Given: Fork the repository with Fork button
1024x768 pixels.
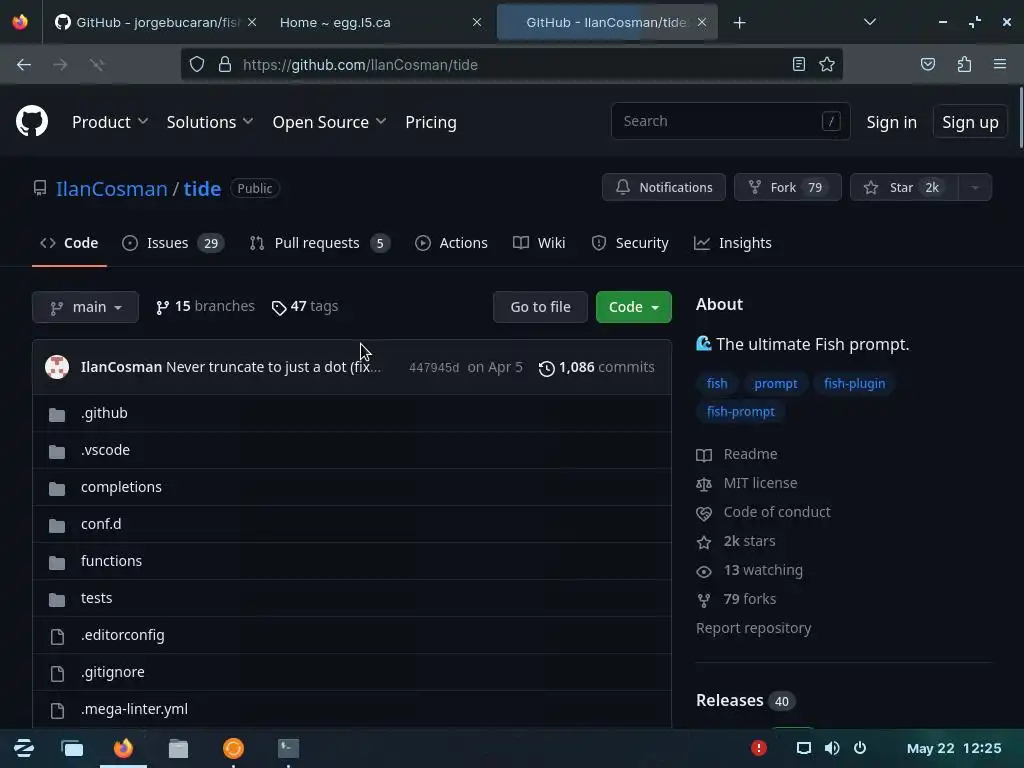Looking at the screenshot, I should (788, 187).
